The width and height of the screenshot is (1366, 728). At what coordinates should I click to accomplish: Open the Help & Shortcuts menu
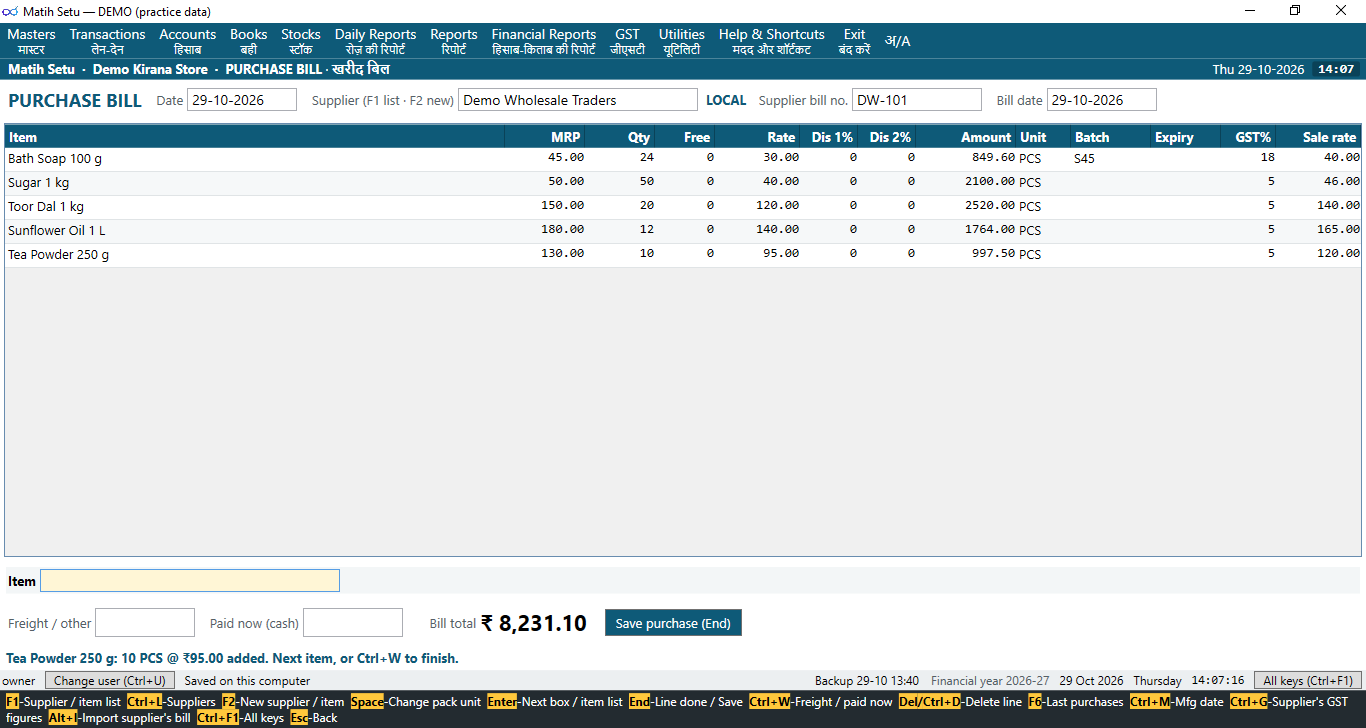coord(771,41)
